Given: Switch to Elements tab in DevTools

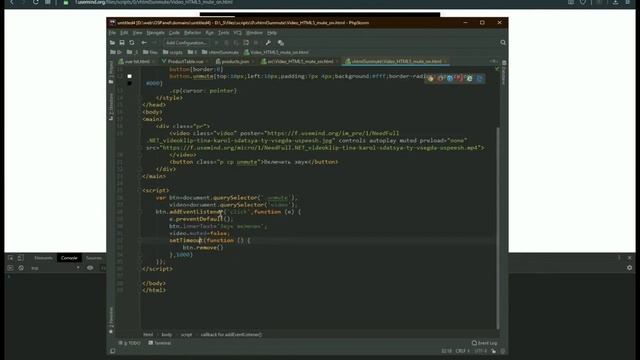Looking at the screenshot, I should pos(43,258).
